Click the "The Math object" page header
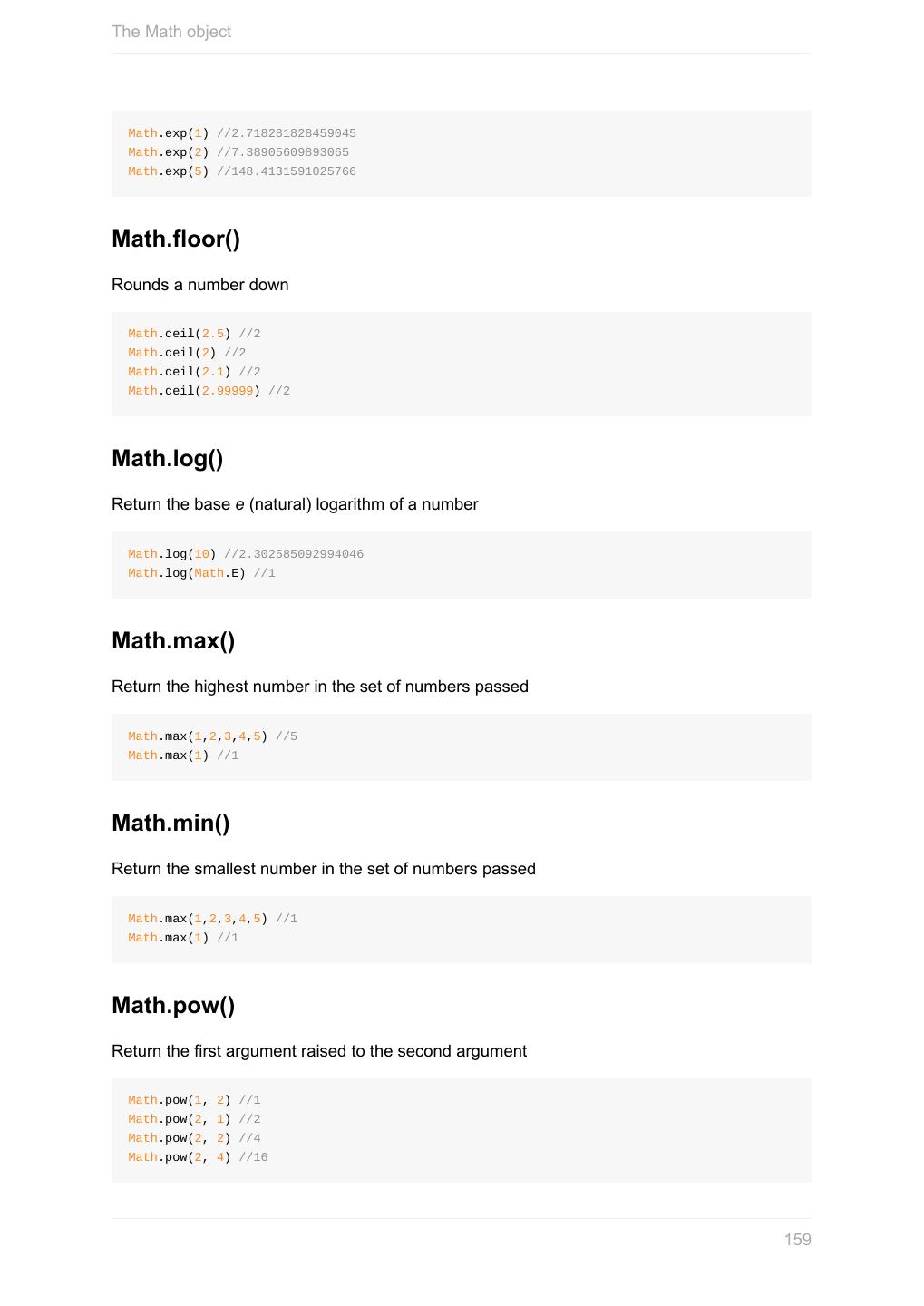Viewport: 924px width, 1306px height. pyautogui.click(x=171, y=32)
